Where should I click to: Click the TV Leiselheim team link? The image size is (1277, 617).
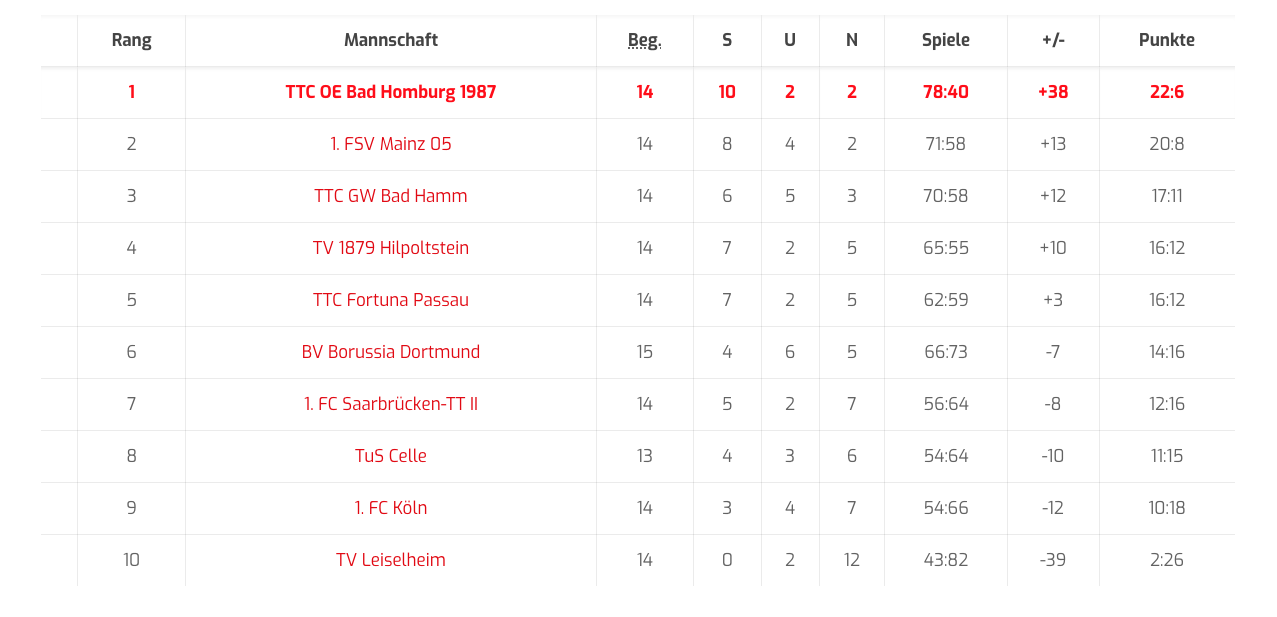(390, 560)
